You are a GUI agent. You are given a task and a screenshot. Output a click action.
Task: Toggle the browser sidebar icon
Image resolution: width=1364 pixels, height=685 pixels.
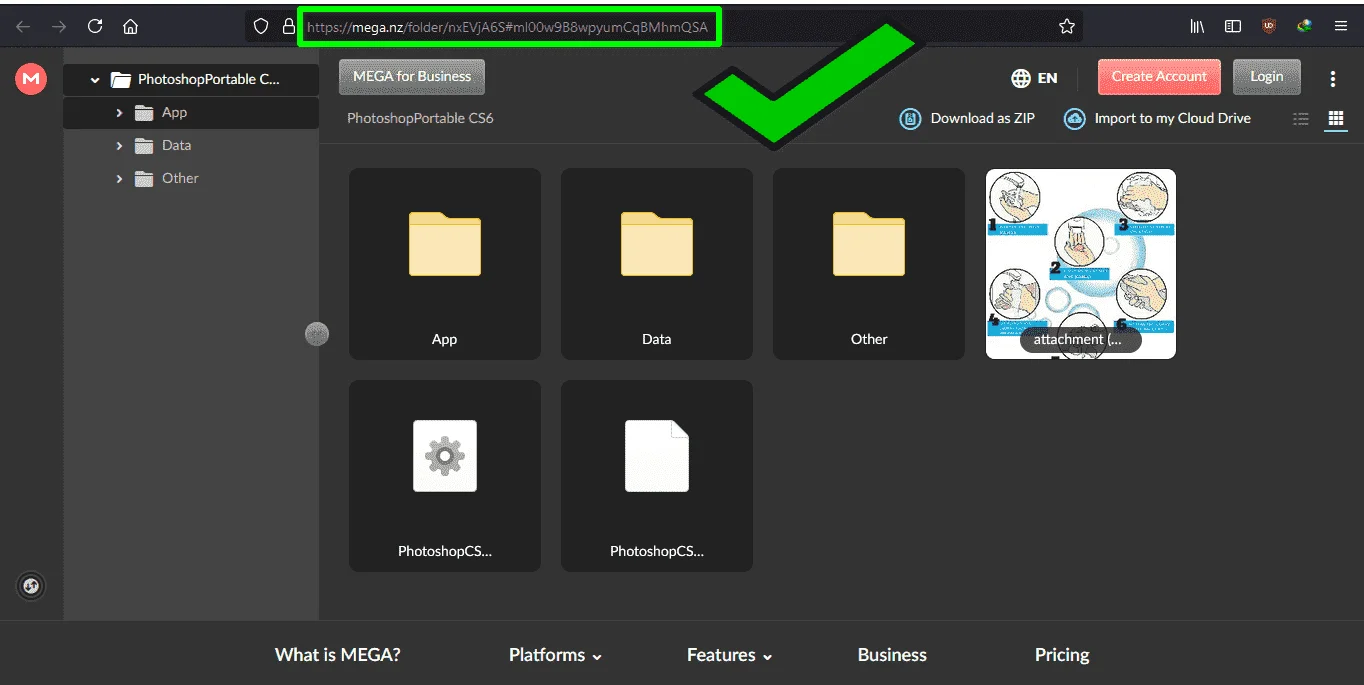click(1233, 27)
